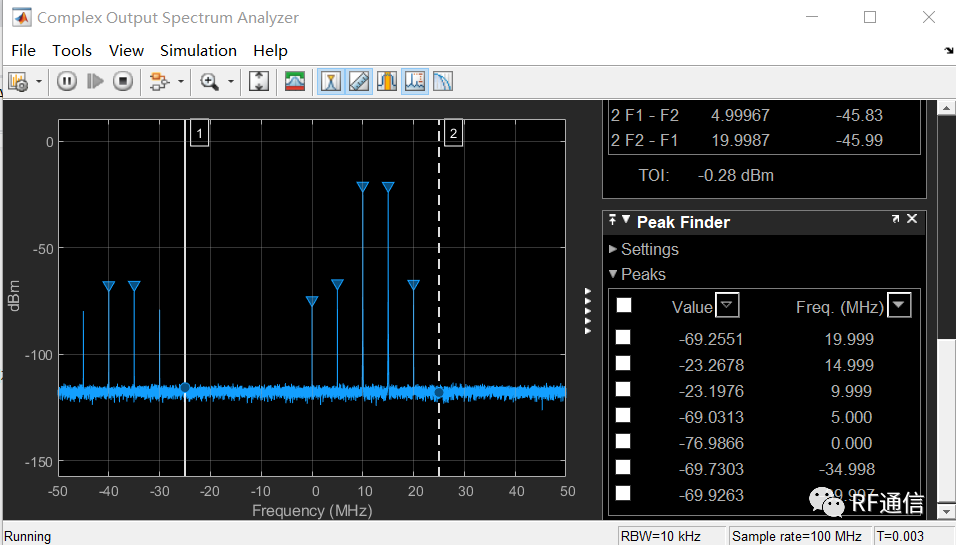Open Spectrum Settings configuration icon

[x=18, y=82]
